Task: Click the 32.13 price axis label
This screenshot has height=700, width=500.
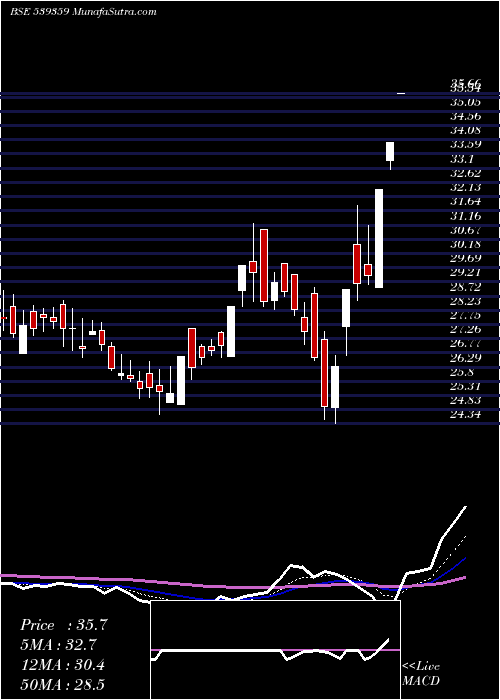Action: [x=465, y=188]
